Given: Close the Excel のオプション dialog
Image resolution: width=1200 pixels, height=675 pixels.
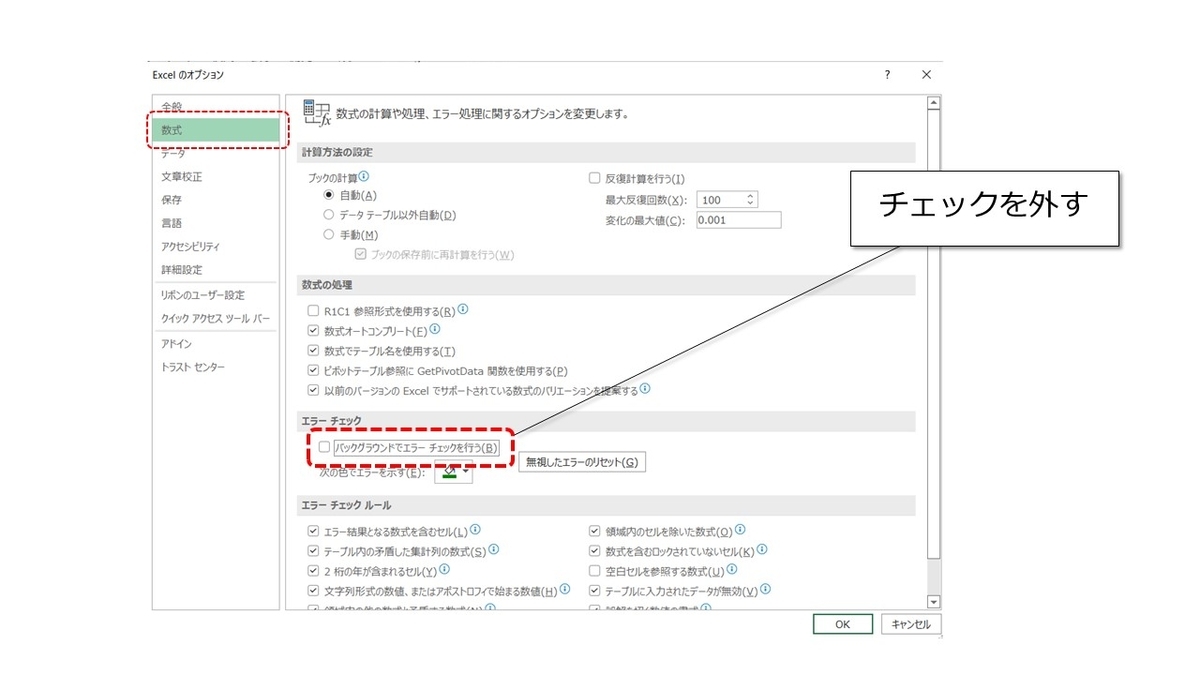Looking at the screenshot, I should [926, 75].
